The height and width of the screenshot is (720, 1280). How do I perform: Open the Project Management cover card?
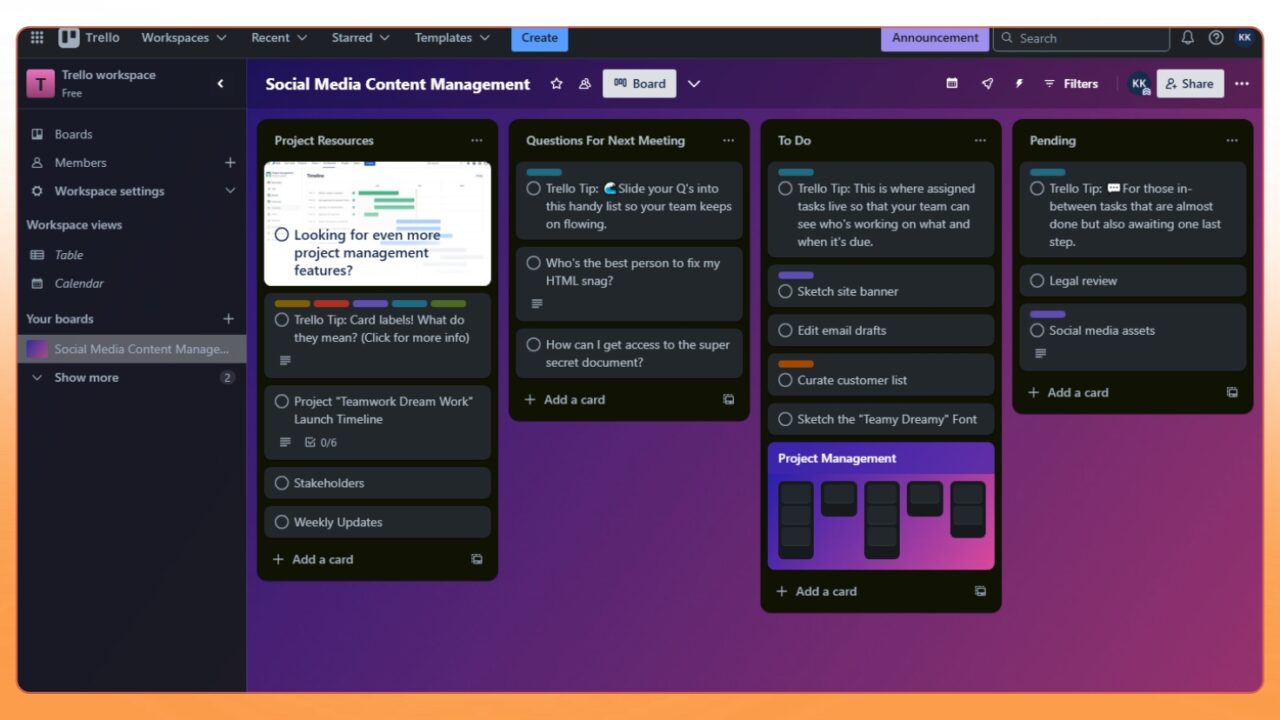coord(881,507)
